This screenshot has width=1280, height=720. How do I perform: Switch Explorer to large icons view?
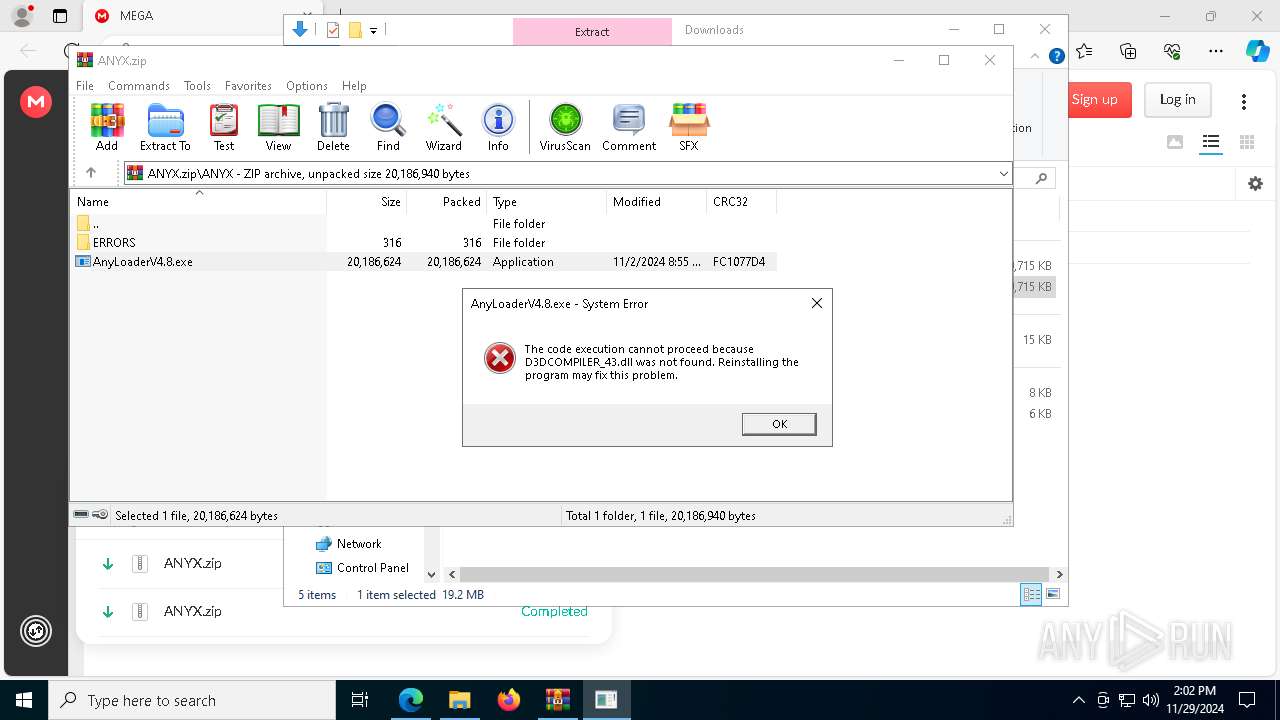pyautogui.click(x=1053, y=594)
